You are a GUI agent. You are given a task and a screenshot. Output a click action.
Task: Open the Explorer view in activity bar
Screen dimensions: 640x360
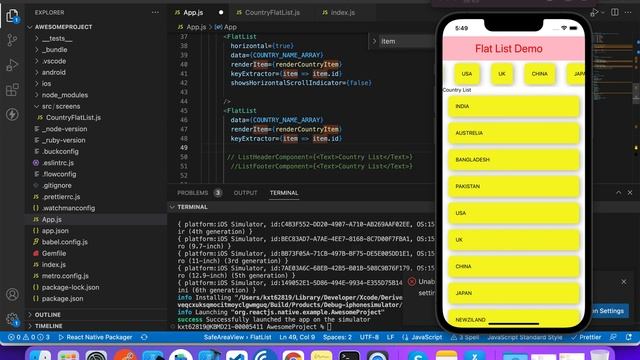click(x=12, y=16)
